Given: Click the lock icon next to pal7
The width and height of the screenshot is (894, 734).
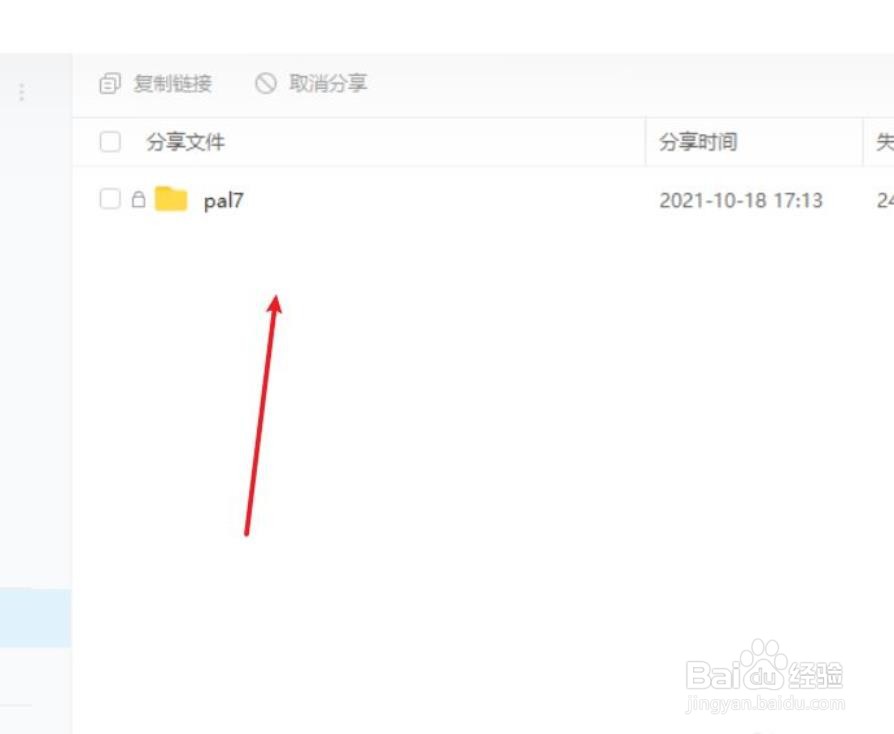Looking at the screenshot, I should 139,199.
